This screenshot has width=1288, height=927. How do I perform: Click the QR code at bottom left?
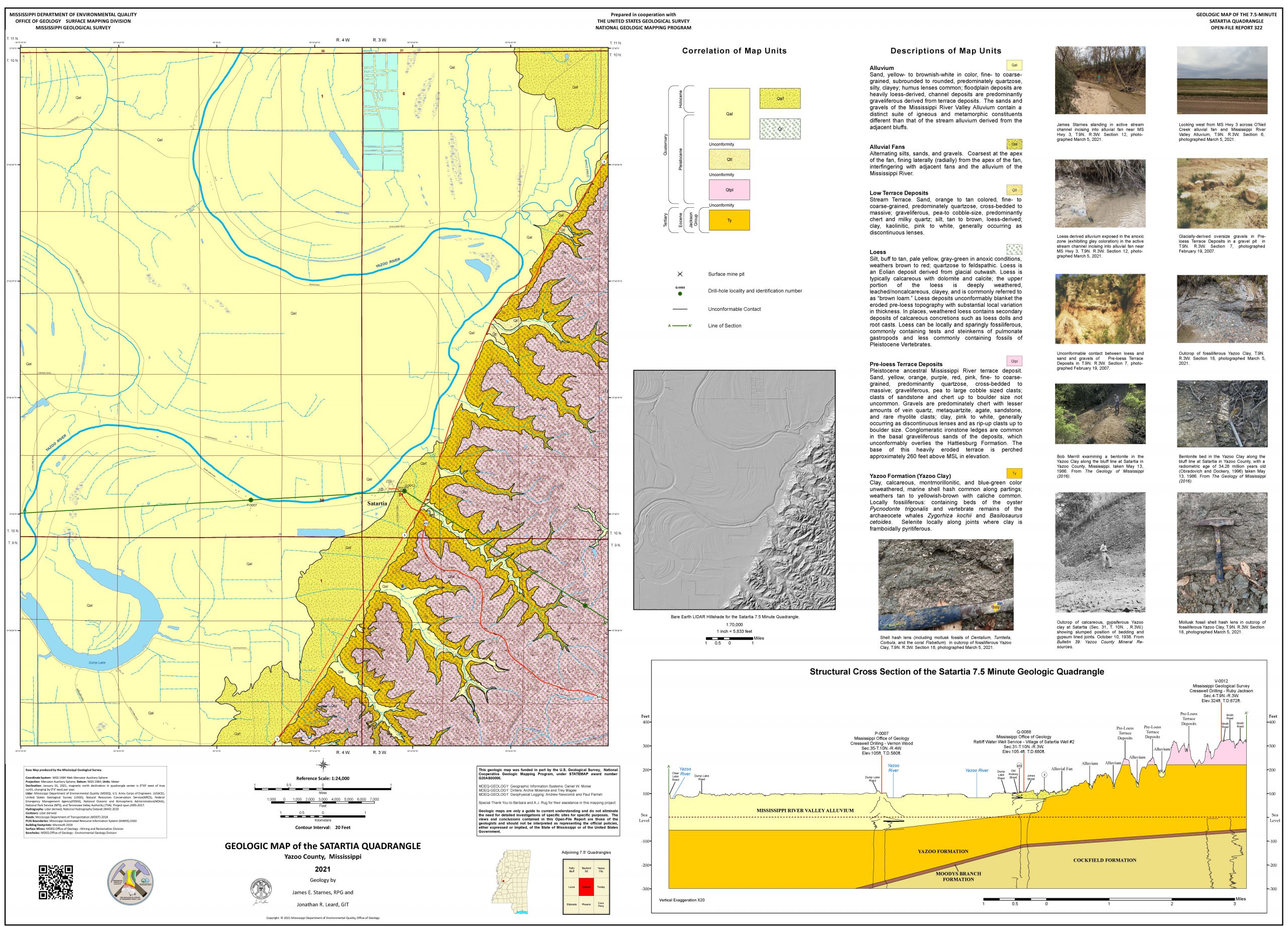point(56,882)
